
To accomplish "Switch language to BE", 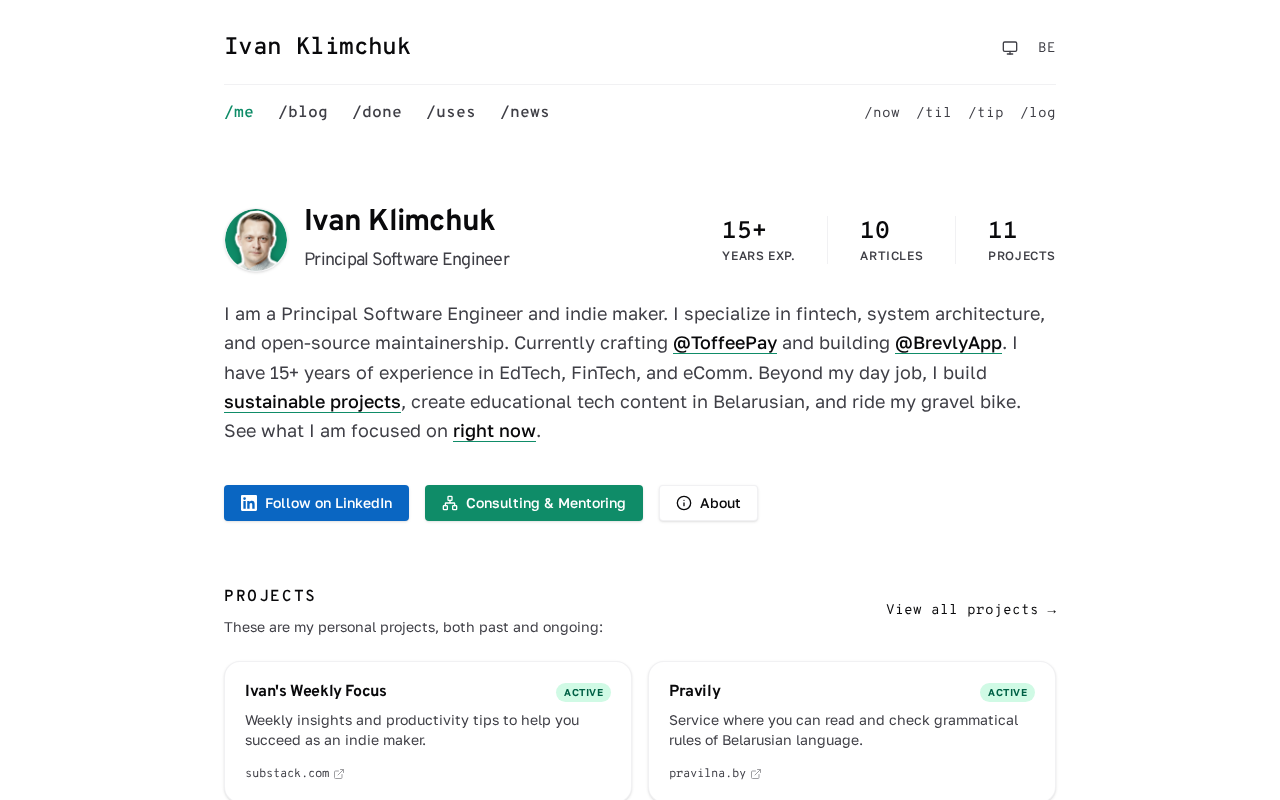I will tap(1046, 48).
